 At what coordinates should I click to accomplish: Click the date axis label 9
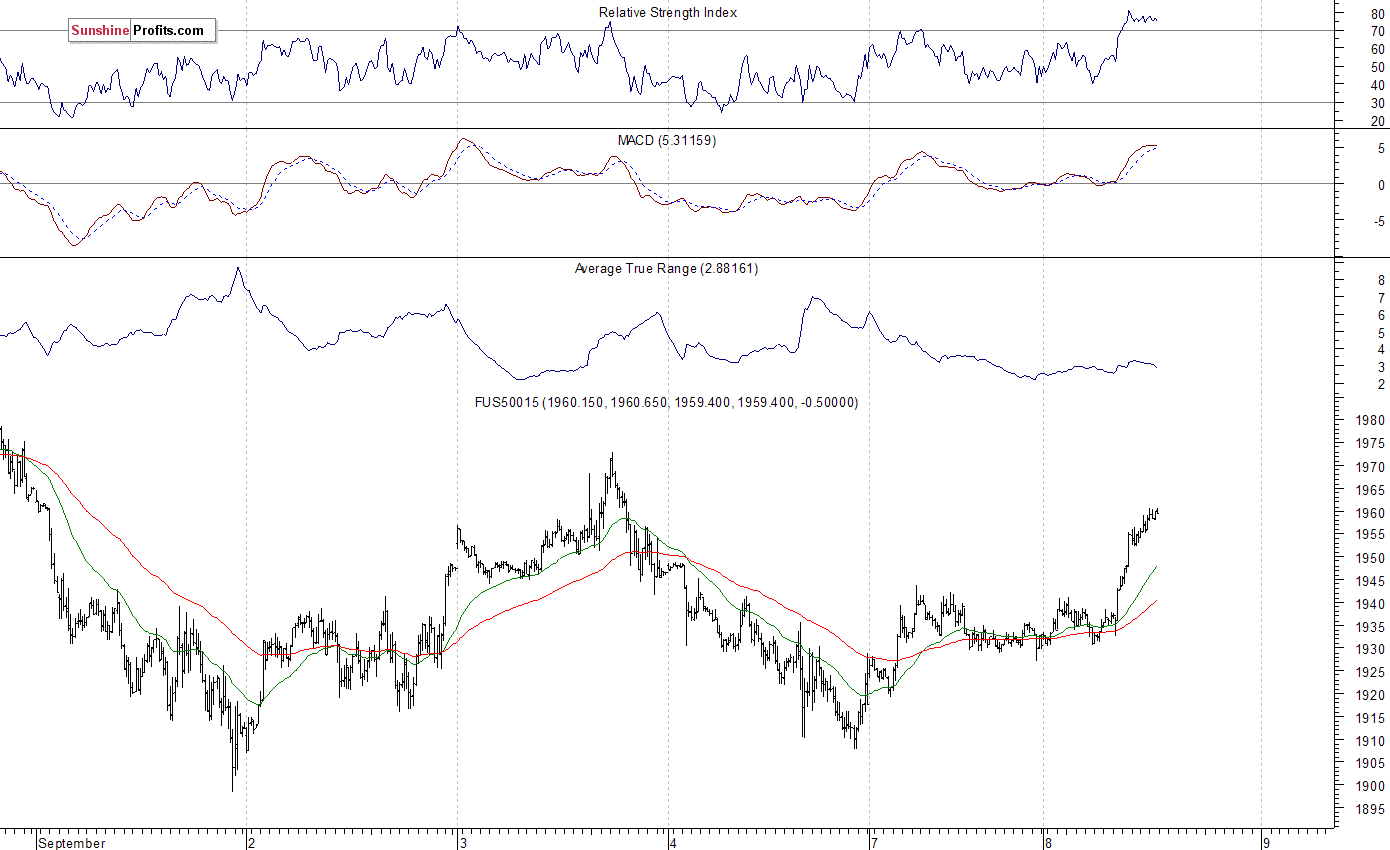[x=1265, y=843]
